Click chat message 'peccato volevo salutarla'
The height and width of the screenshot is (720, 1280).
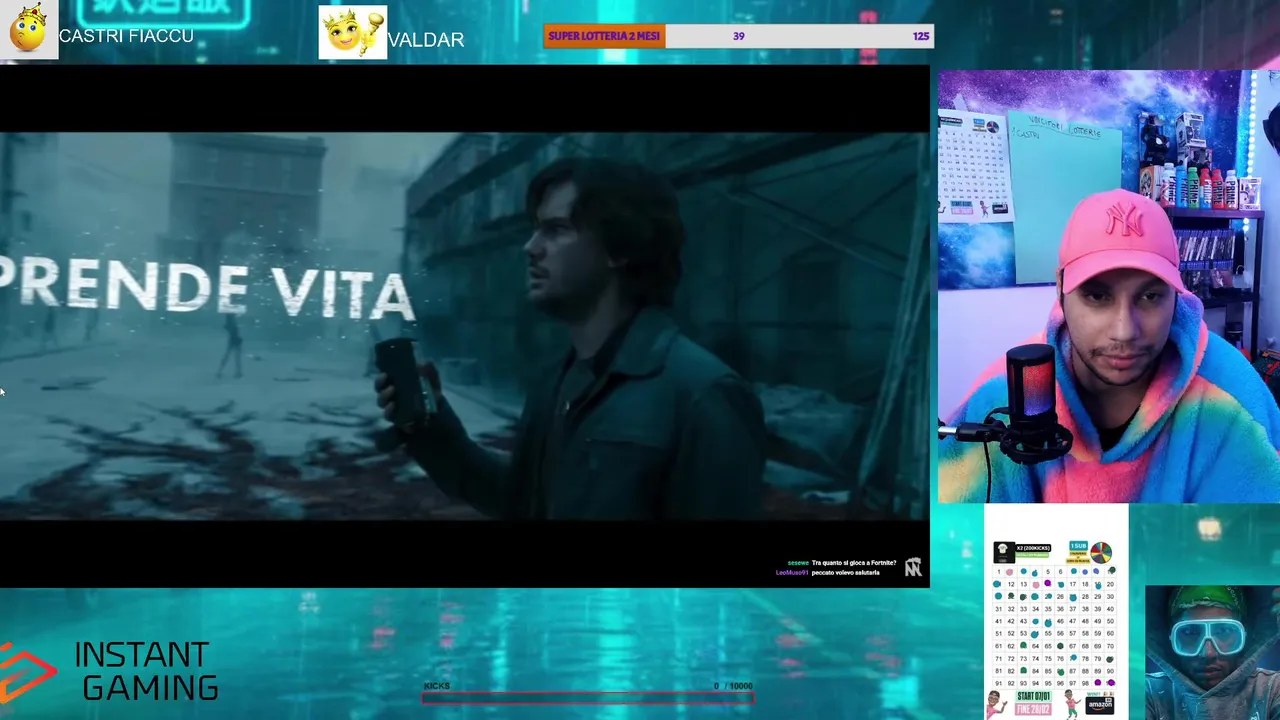click(x=846, y=573)
